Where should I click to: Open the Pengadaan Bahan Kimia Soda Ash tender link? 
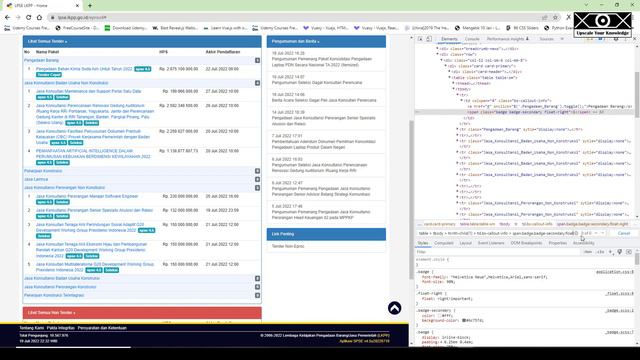[x=84, y=69]
